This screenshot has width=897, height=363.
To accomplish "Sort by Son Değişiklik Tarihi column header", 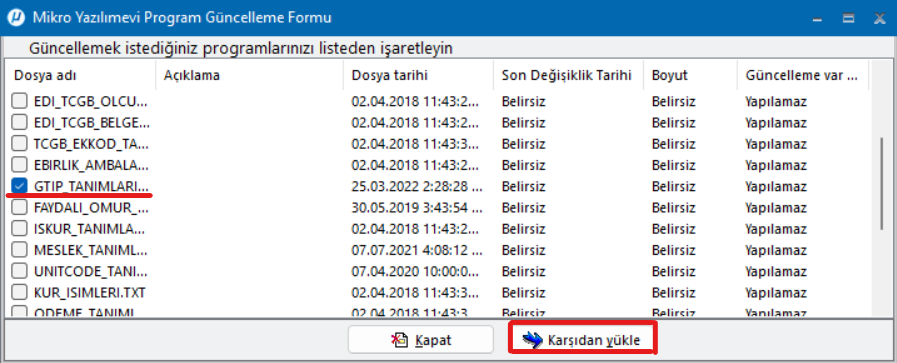I will point(568,75).
